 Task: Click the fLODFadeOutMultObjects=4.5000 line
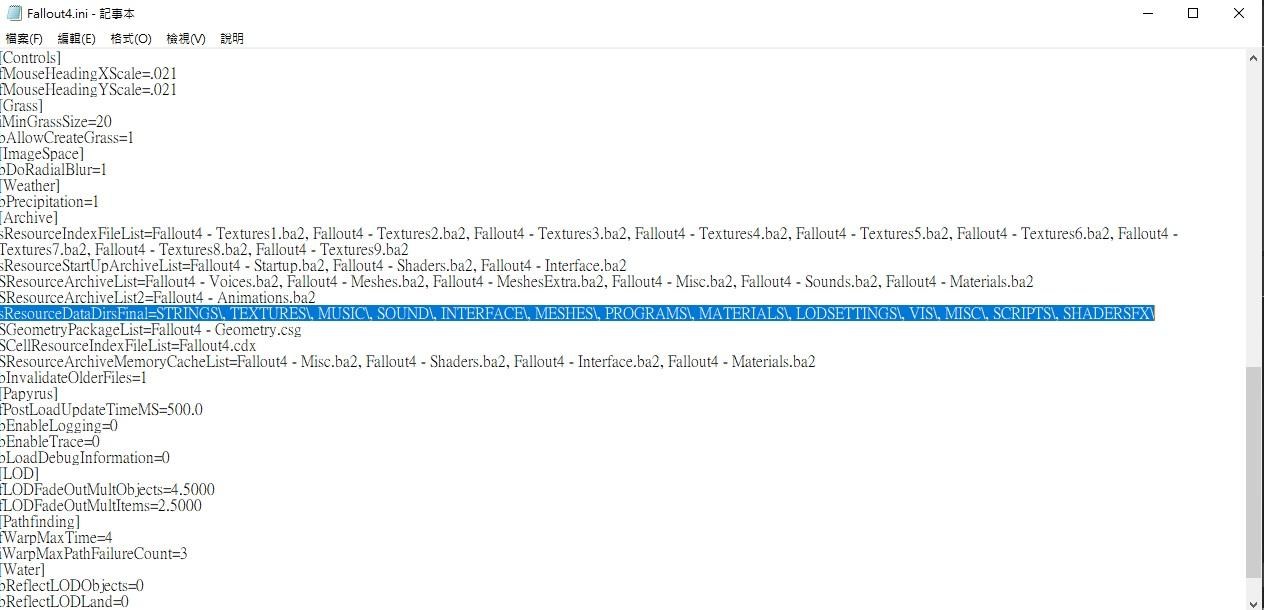click(x=107, y=490)
